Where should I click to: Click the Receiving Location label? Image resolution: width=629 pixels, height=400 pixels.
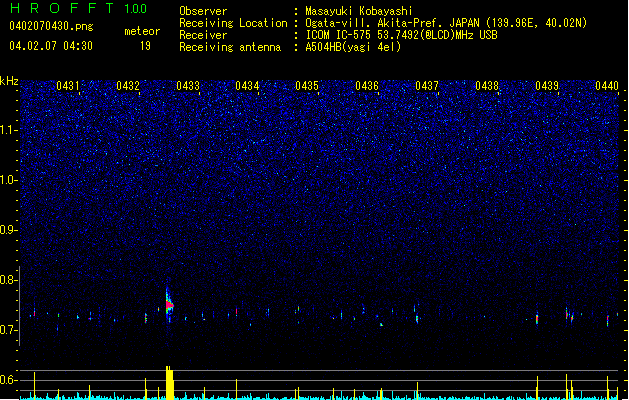pos(233,23)
